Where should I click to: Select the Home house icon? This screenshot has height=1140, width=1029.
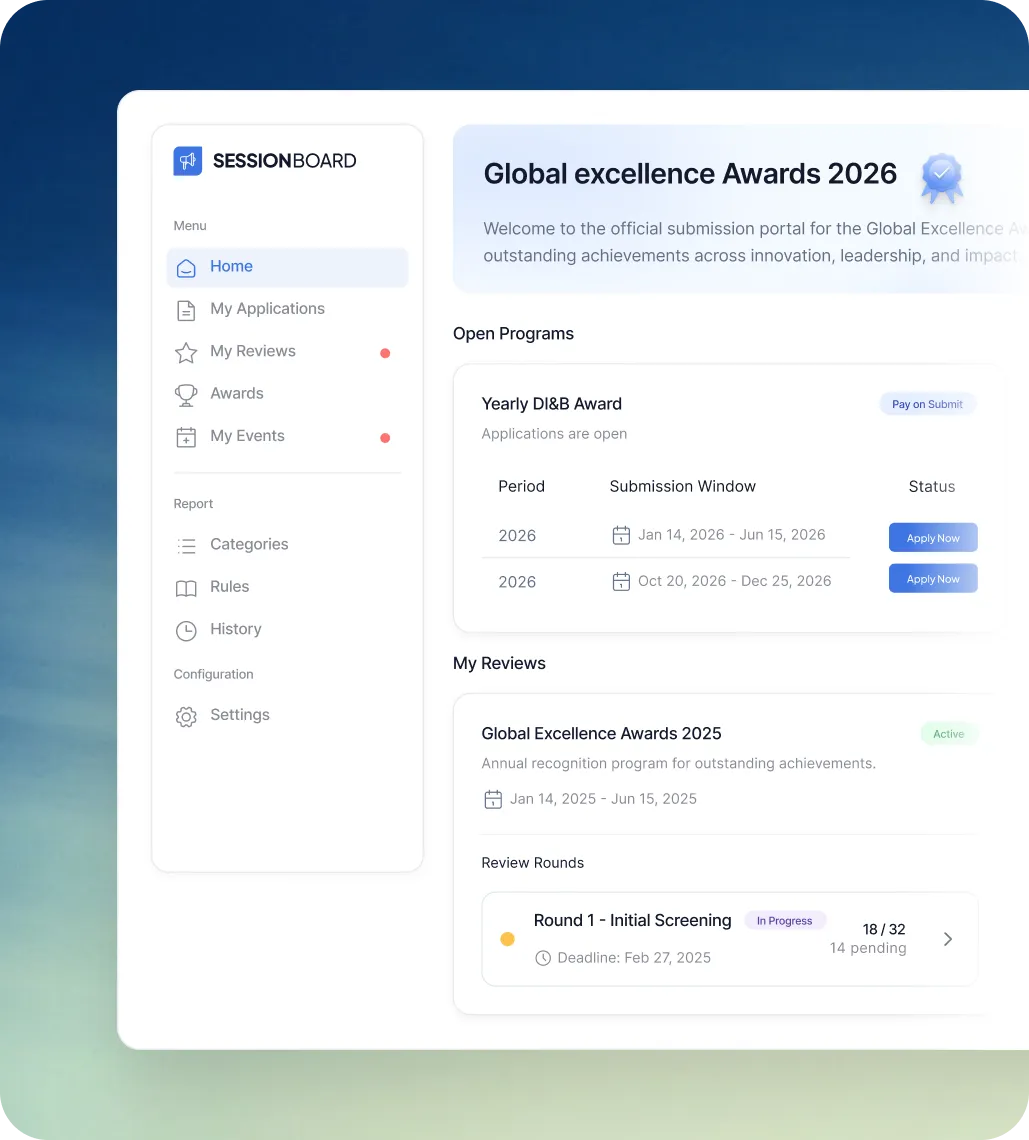point(186,268)
